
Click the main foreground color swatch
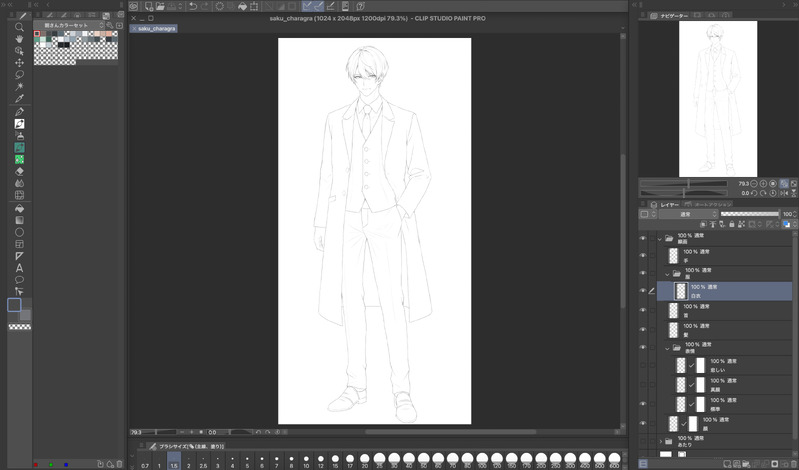point(15,305)
